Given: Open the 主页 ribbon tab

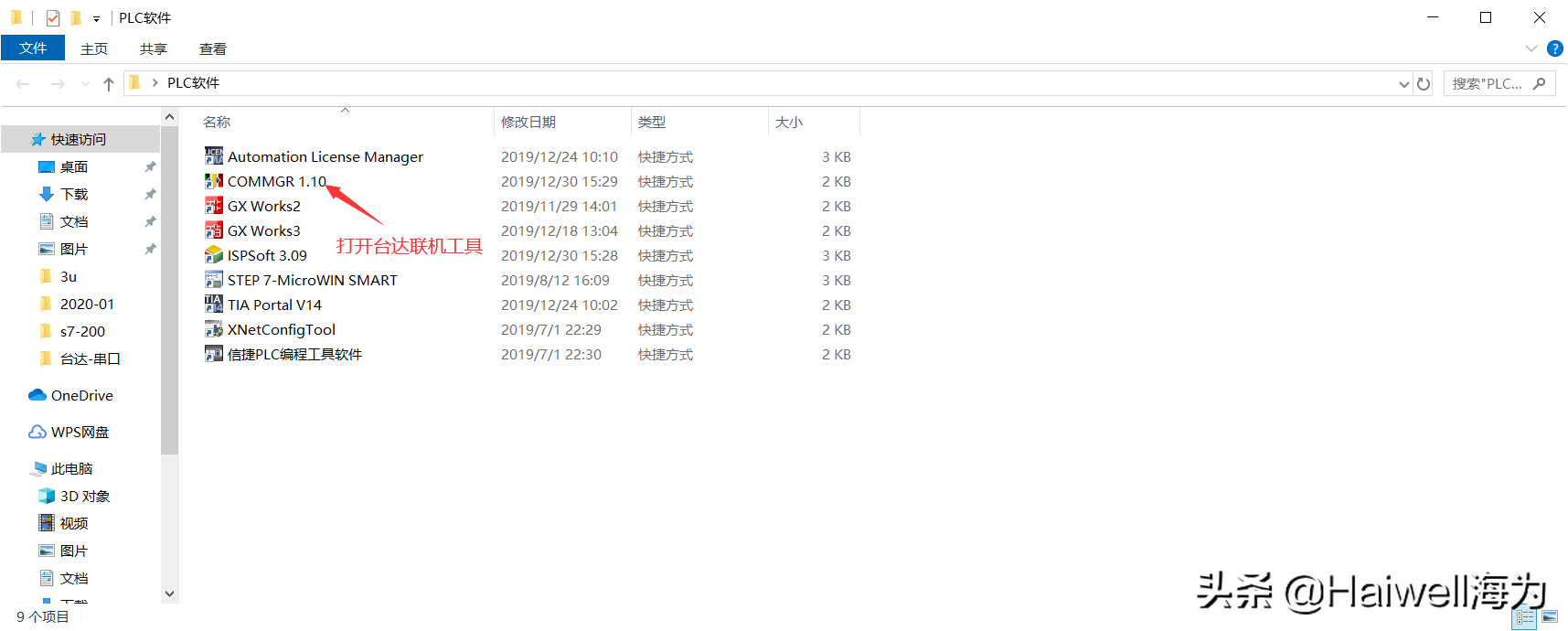Looking at the screenshot, I should coord(94,48).
